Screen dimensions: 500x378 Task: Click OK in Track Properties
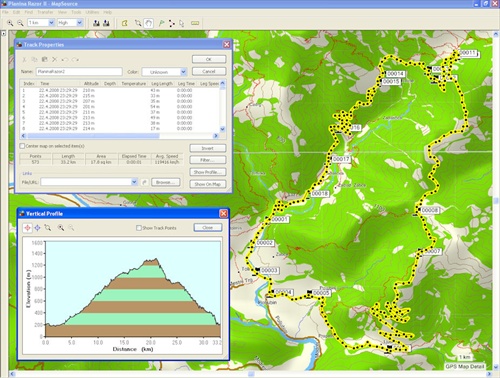click(209, 59)
